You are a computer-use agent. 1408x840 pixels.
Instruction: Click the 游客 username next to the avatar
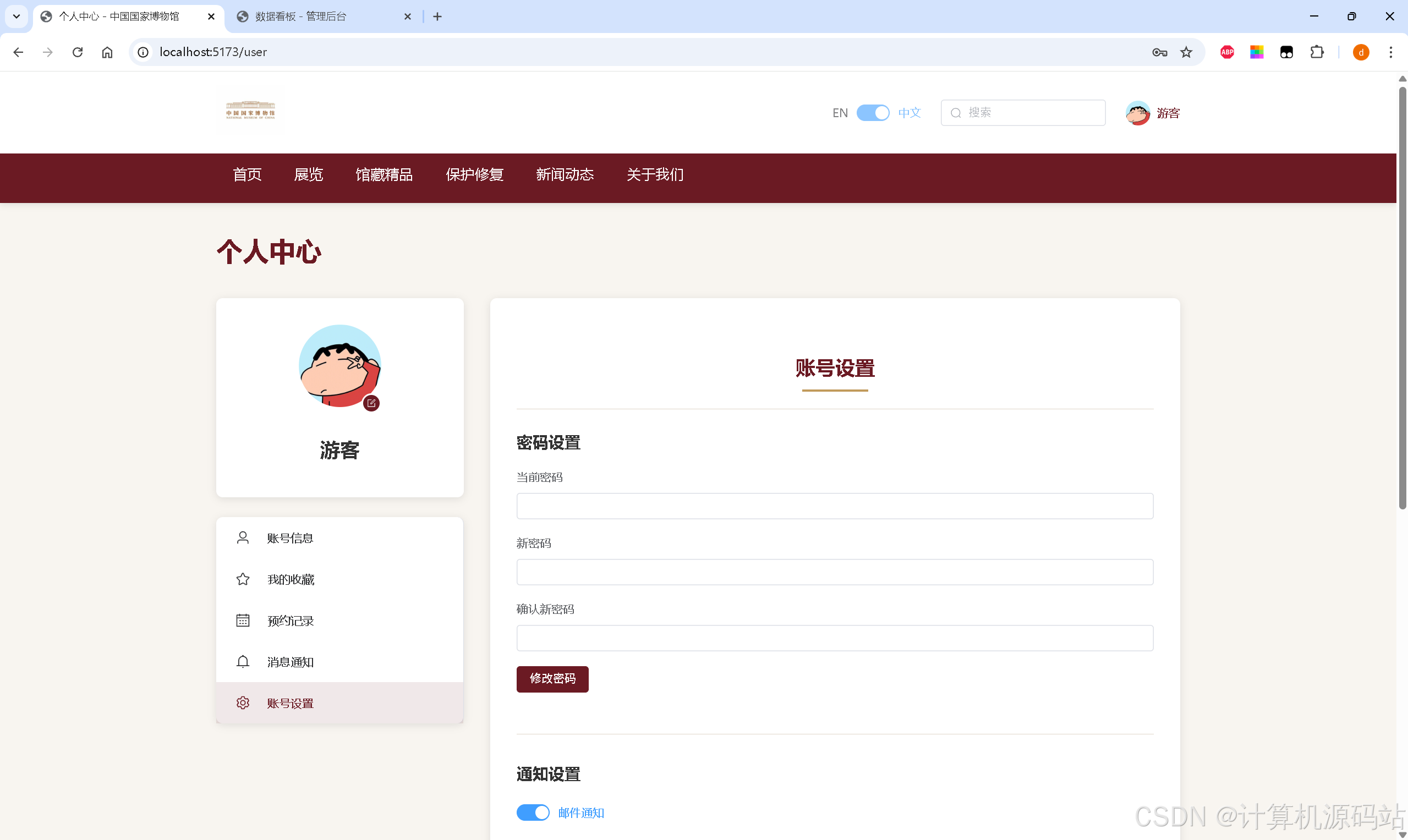(1168, 113)
